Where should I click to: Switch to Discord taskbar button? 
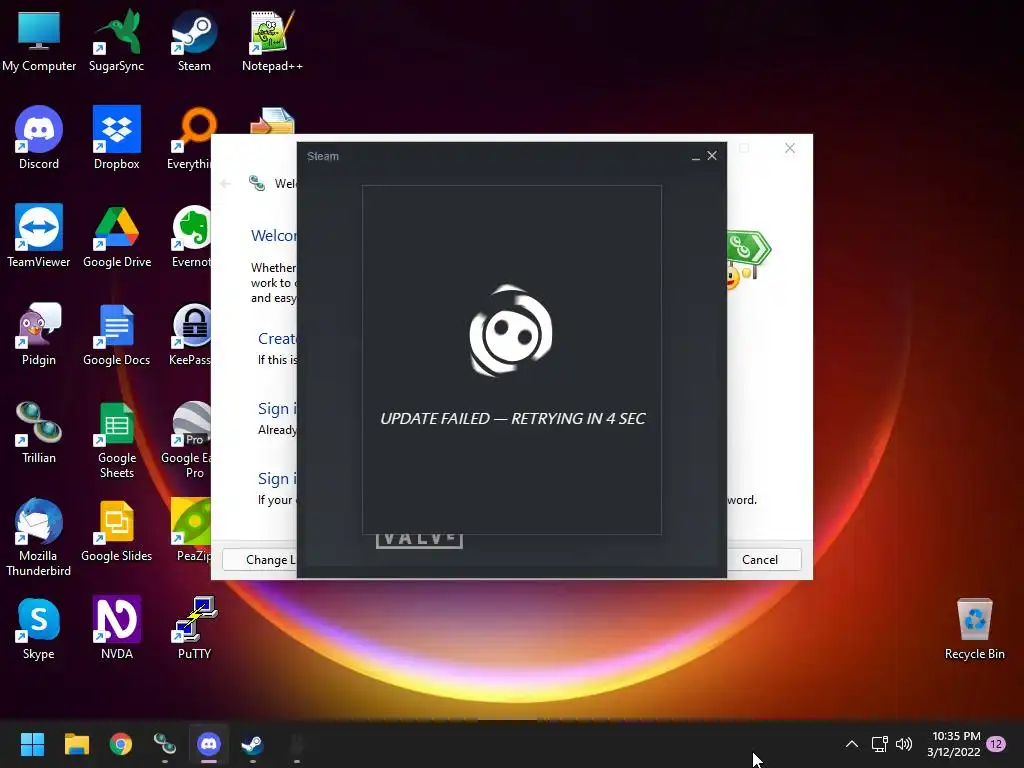[x=209, y=744]
